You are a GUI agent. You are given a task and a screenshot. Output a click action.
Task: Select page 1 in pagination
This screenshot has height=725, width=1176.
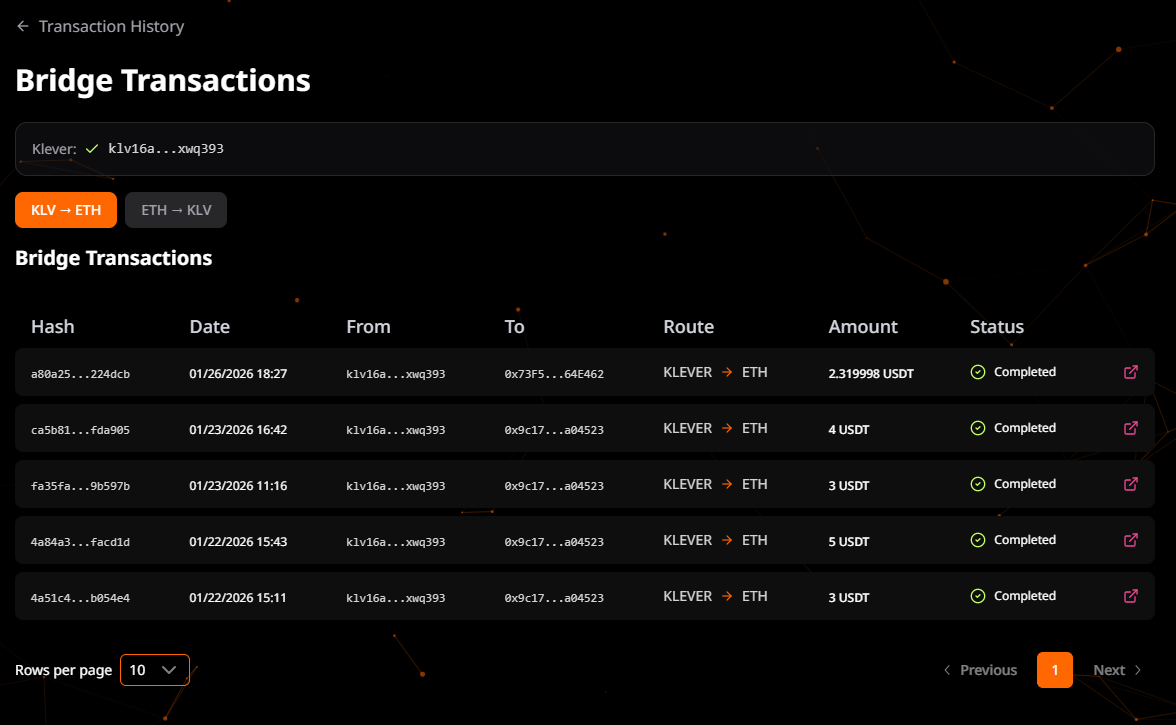point(1054,670)
